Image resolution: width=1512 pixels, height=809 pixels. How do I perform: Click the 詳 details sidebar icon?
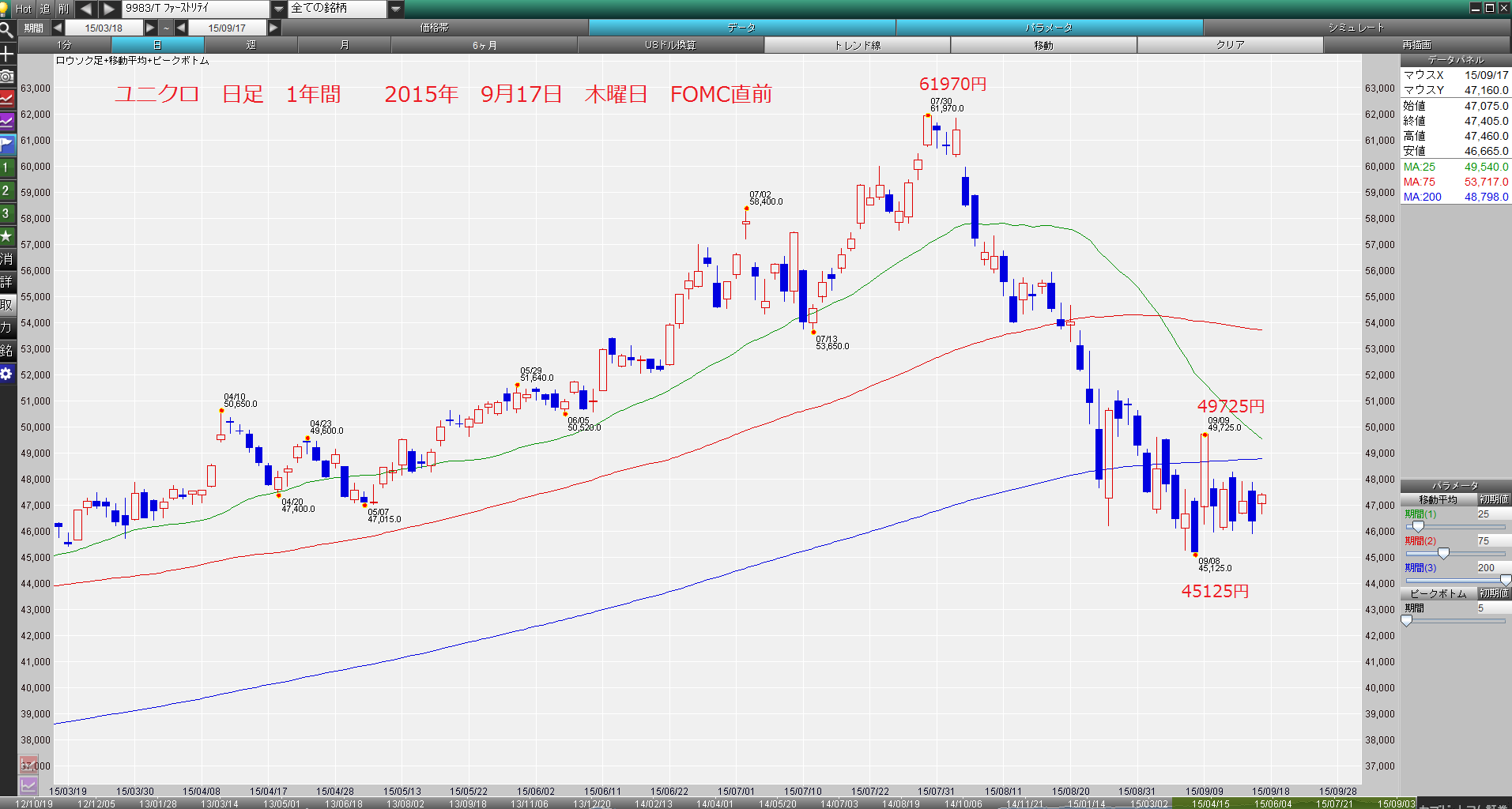[7, 281]
